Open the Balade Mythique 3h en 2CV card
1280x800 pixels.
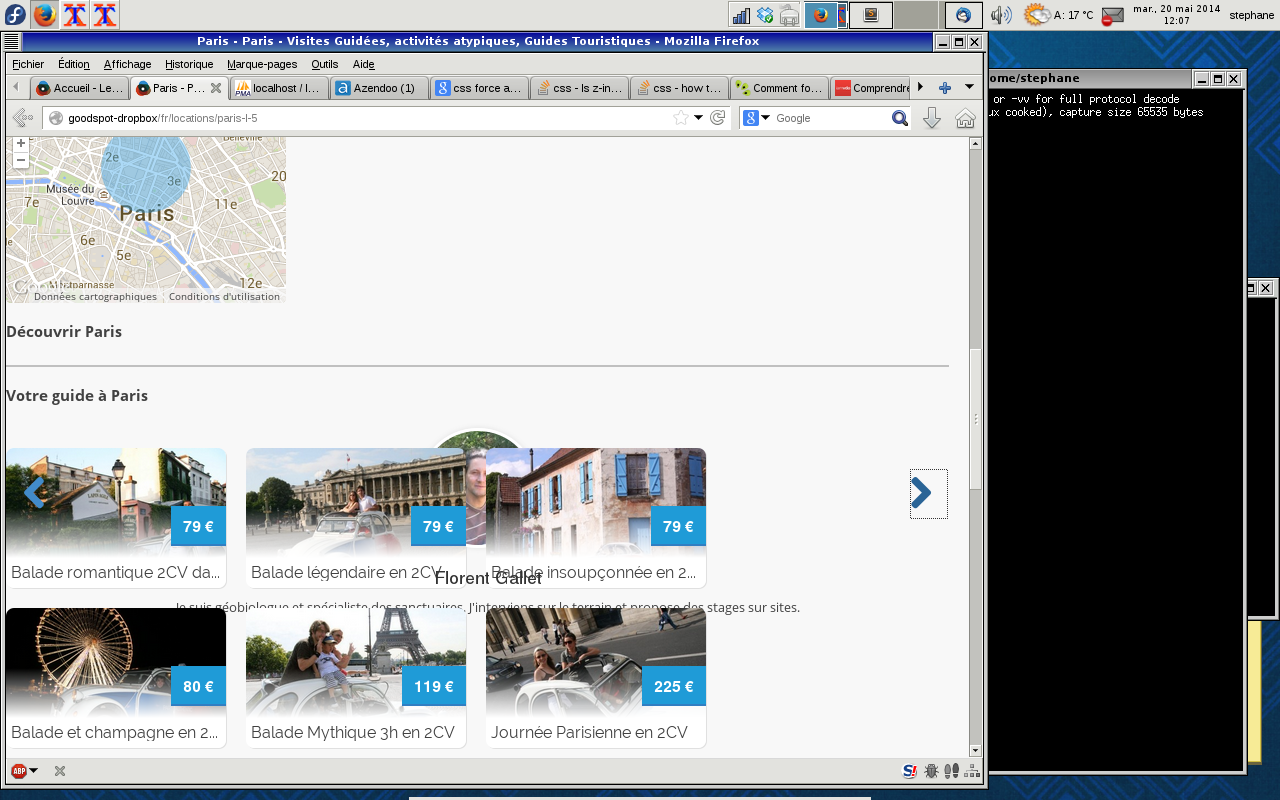pos(356,678)
